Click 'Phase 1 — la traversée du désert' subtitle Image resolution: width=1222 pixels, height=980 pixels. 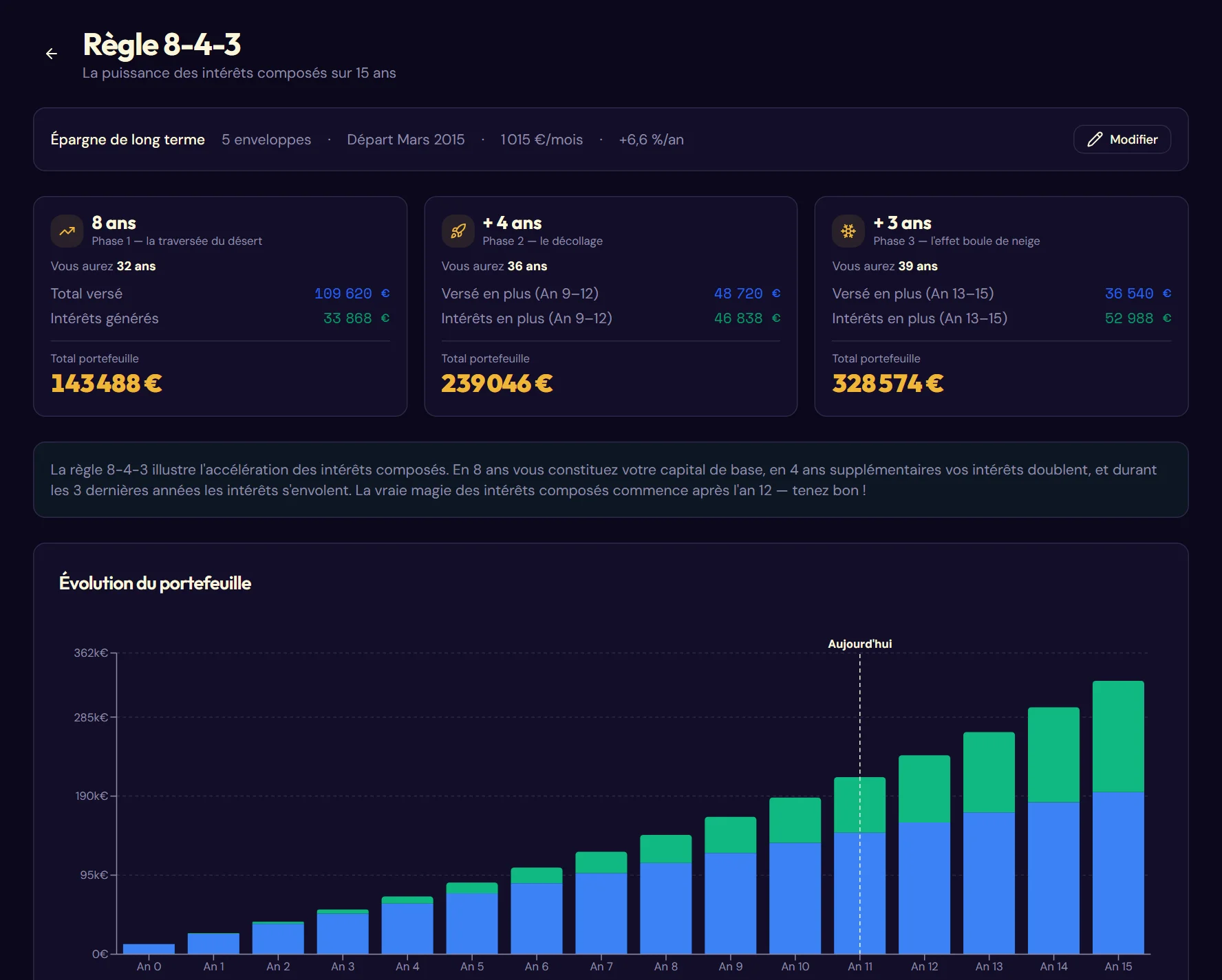coord(177,241)
